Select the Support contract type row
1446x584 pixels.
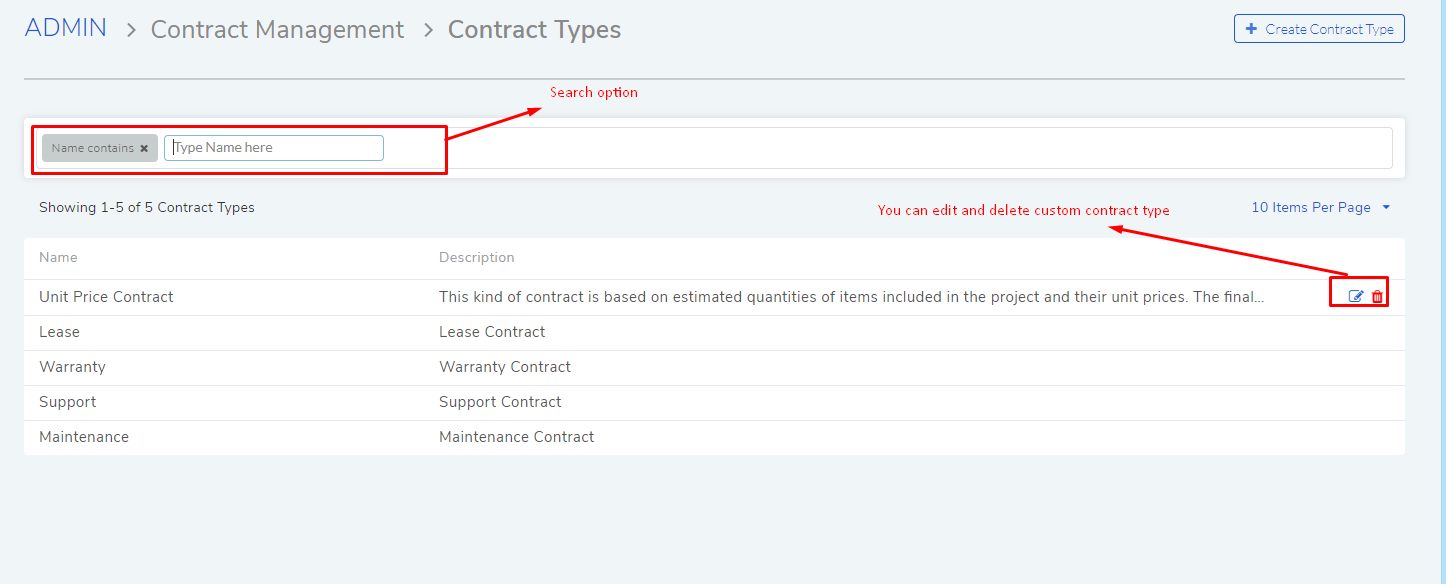point(714,402)
